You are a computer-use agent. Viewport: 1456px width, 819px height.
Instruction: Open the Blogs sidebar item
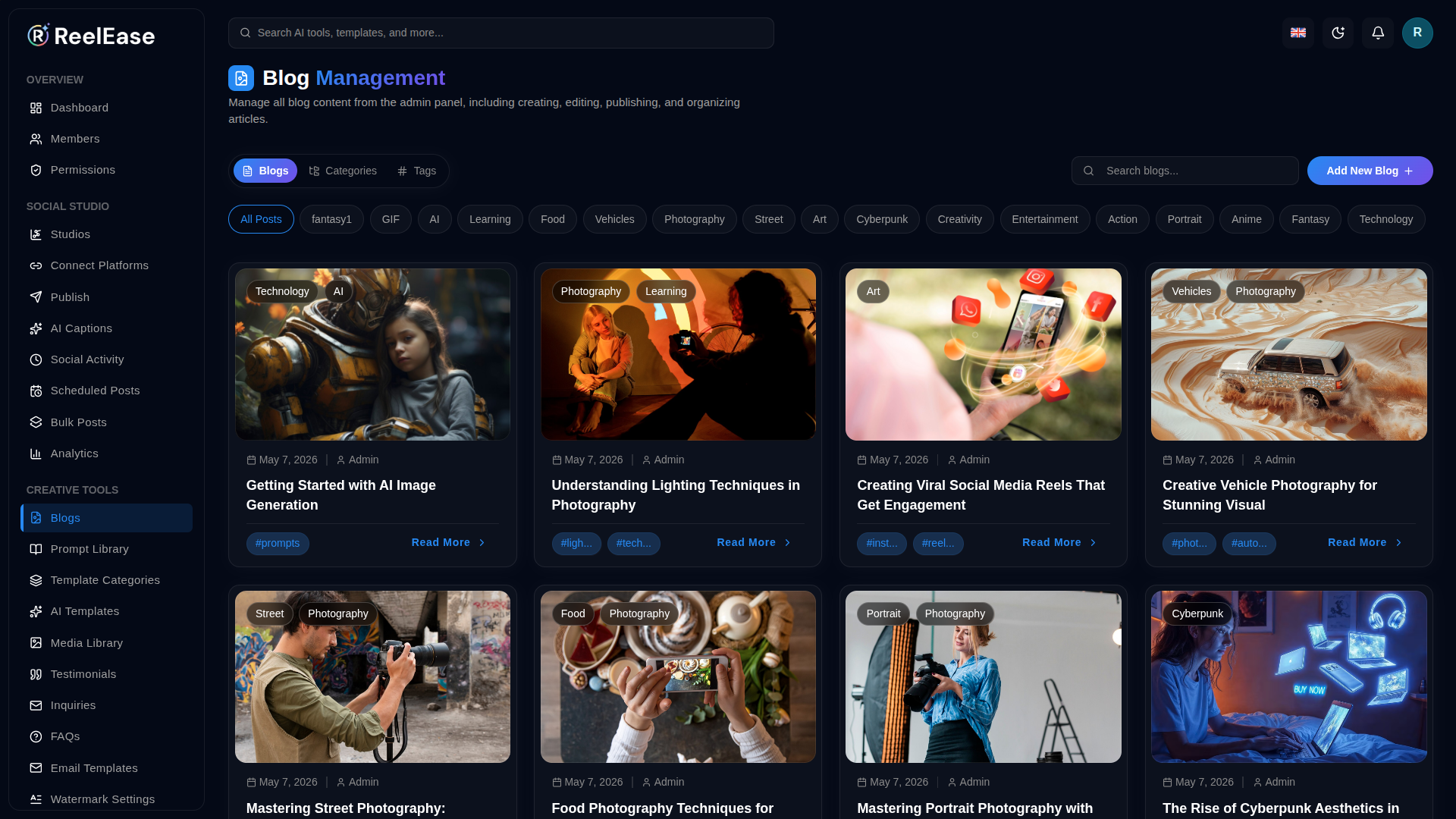(106, 518)
